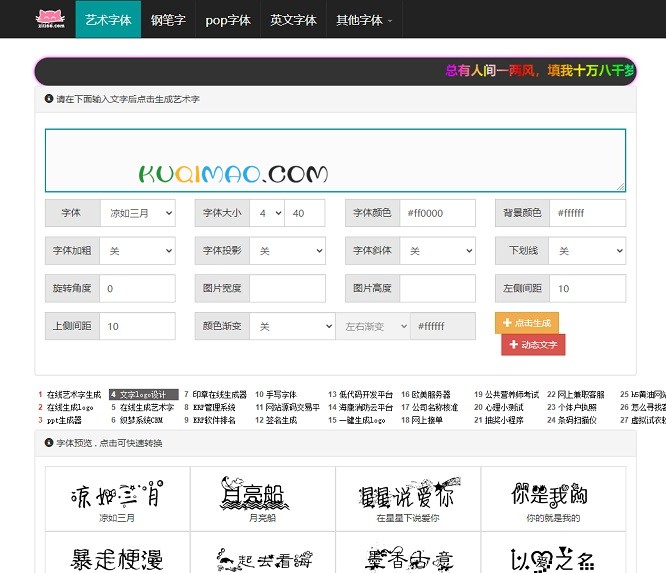Screen dimensions: 666x573
Task: Click the orange 点击生成 button
Action: click(527, 323)
